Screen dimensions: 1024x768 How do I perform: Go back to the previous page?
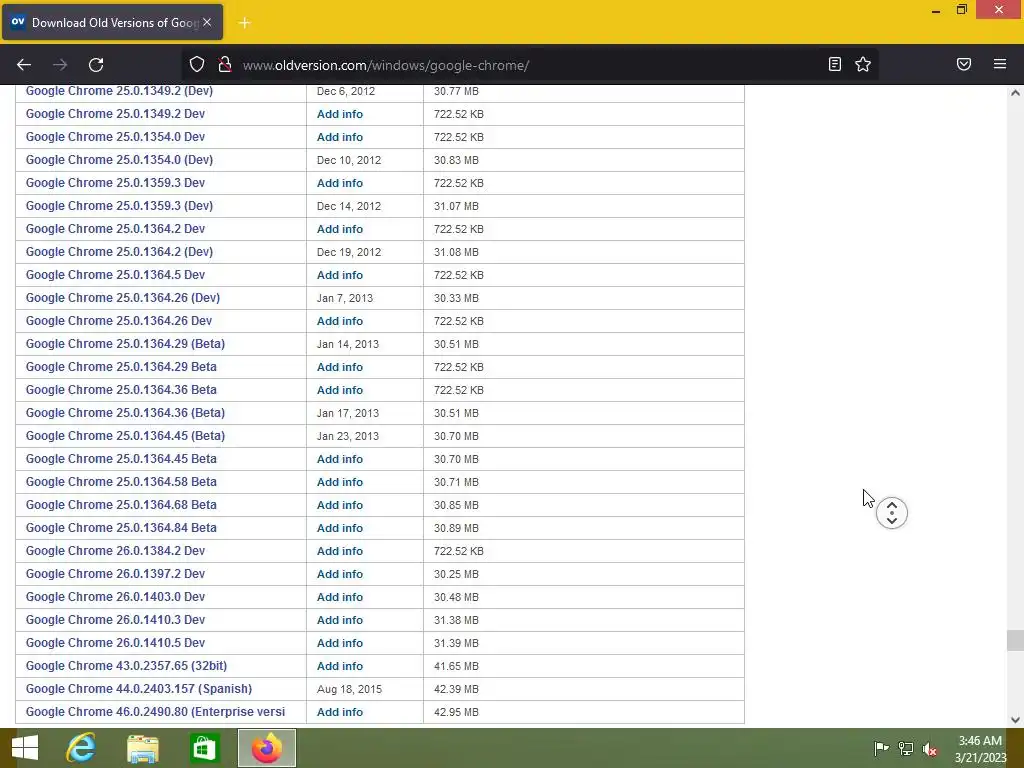(24, 65)
